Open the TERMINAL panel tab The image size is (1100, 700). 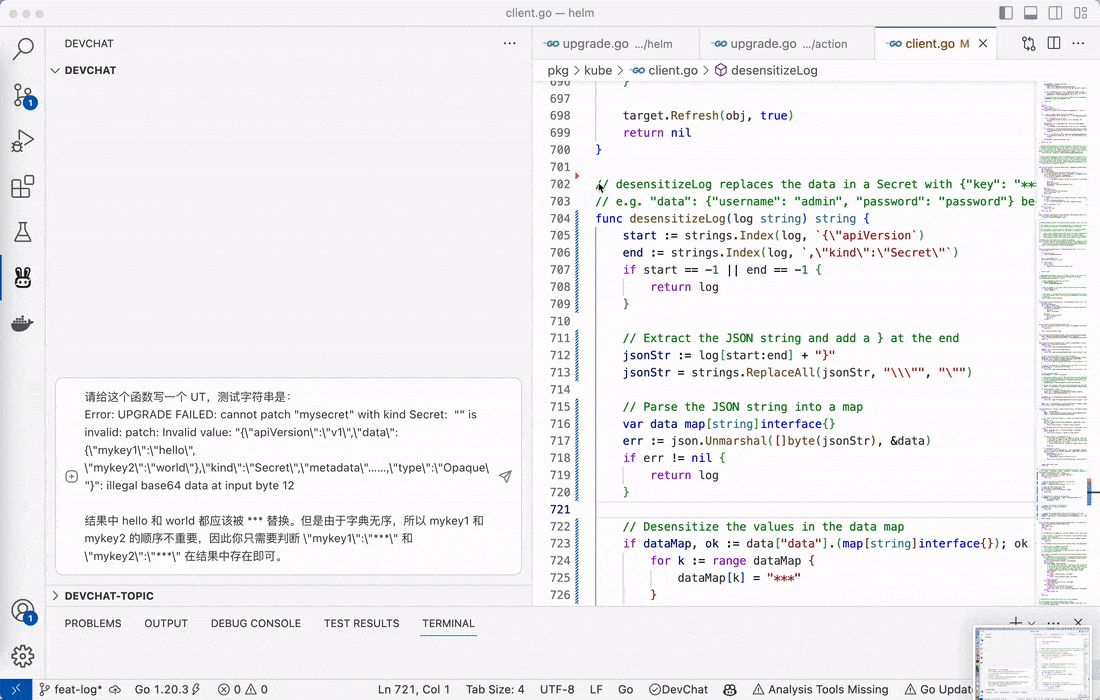pos(448,623)
